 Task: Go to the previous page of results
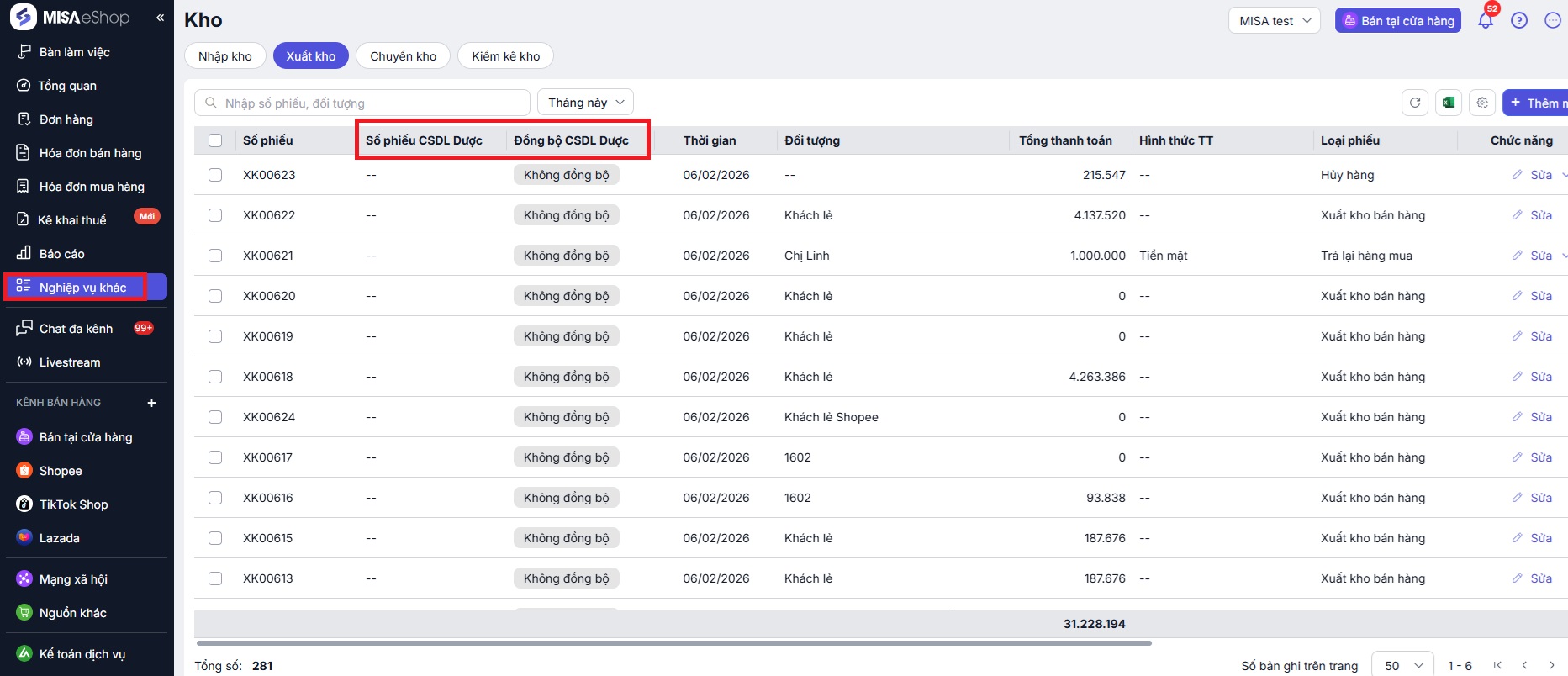coord(1524,665)
